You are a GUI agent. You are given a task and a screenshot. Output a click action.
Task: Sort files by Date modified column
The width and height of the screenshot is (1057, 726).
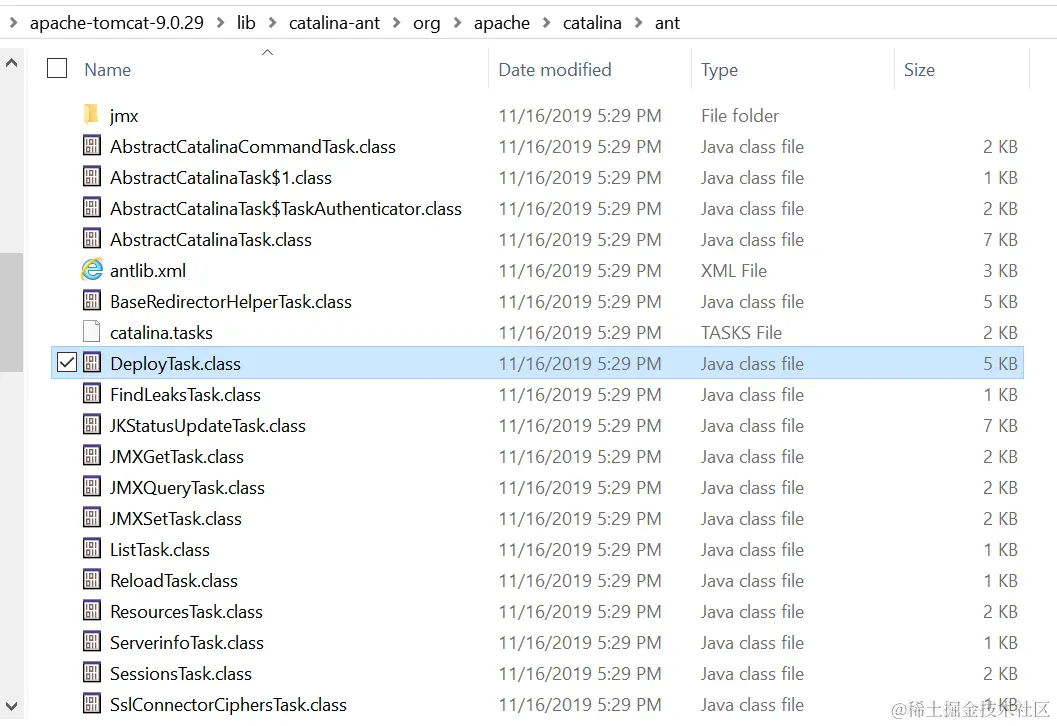555,69
